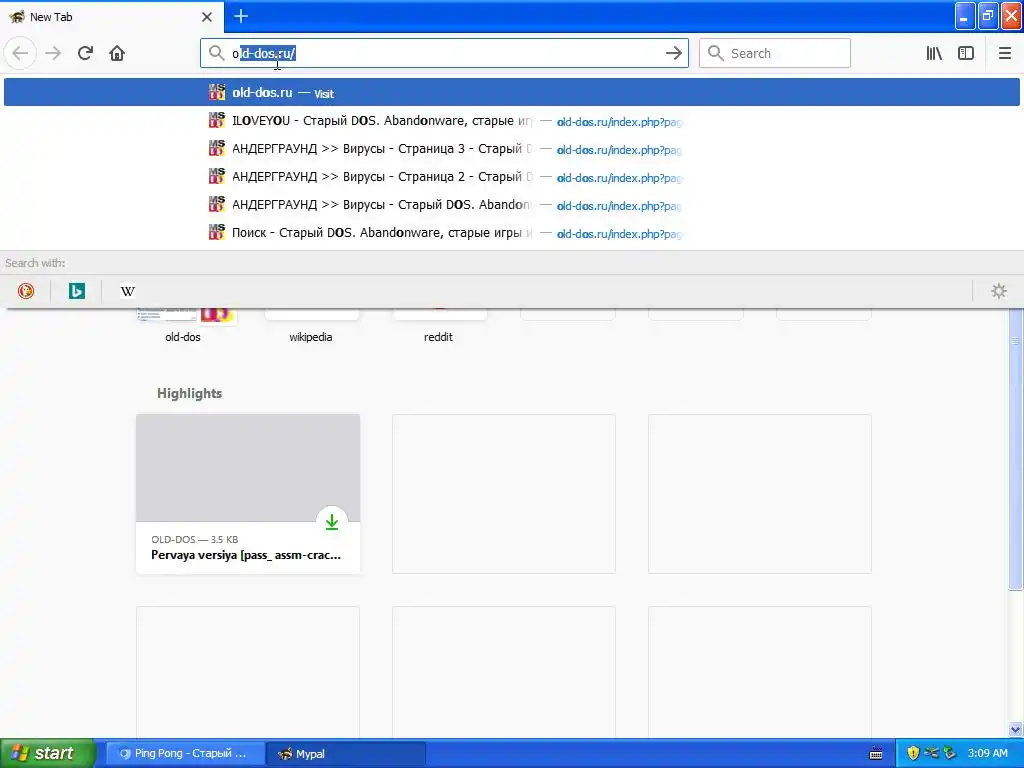Select the New Tab tab
The image size is (1024, 768).
click(111, 17)
